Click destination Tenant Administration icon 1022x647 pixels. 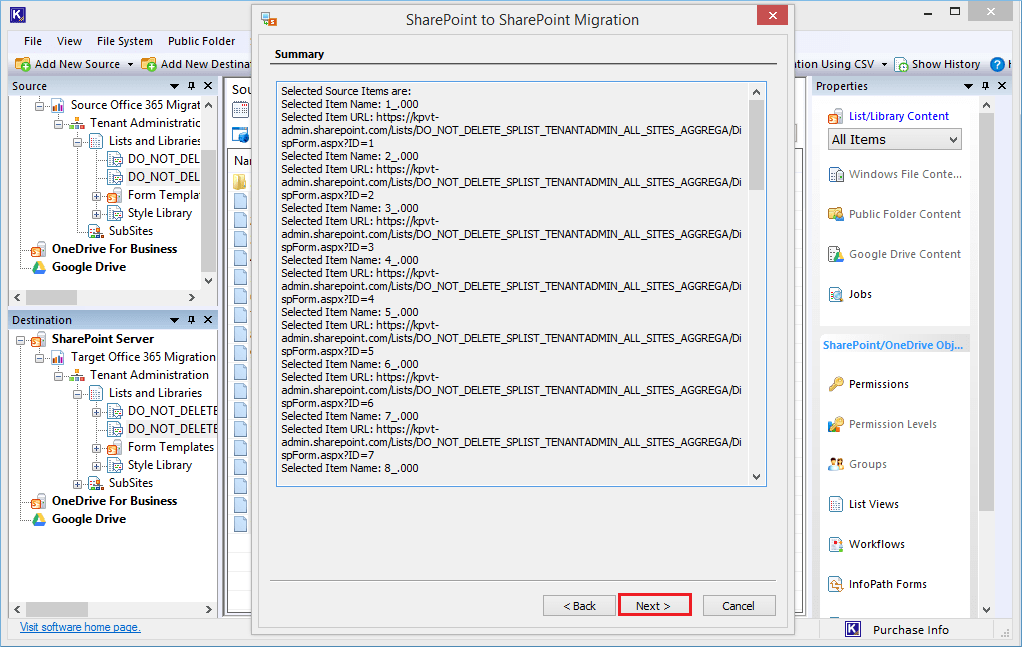click(77, 375)
